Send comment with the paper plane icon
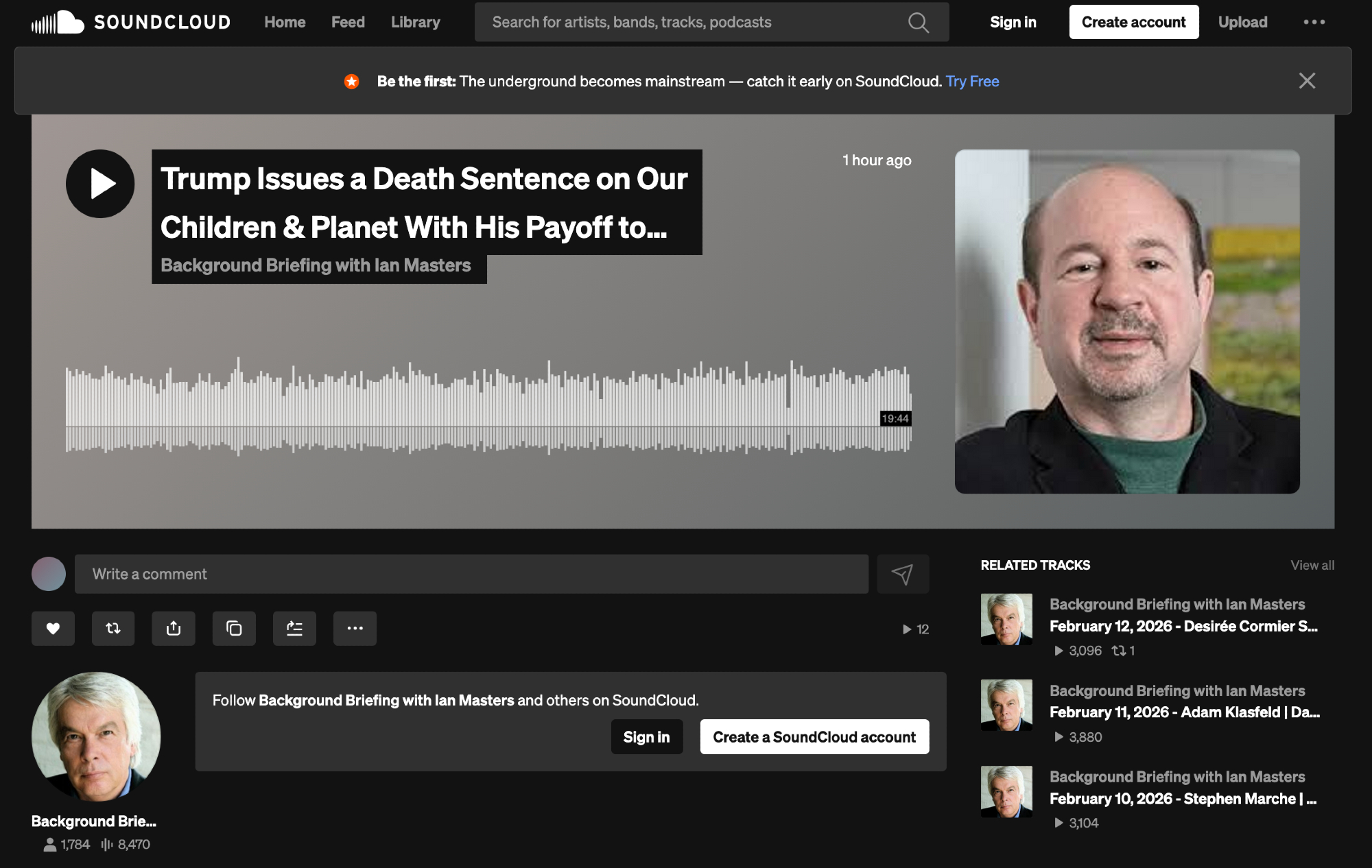The image size is (1372, 868). coord(903,574)
